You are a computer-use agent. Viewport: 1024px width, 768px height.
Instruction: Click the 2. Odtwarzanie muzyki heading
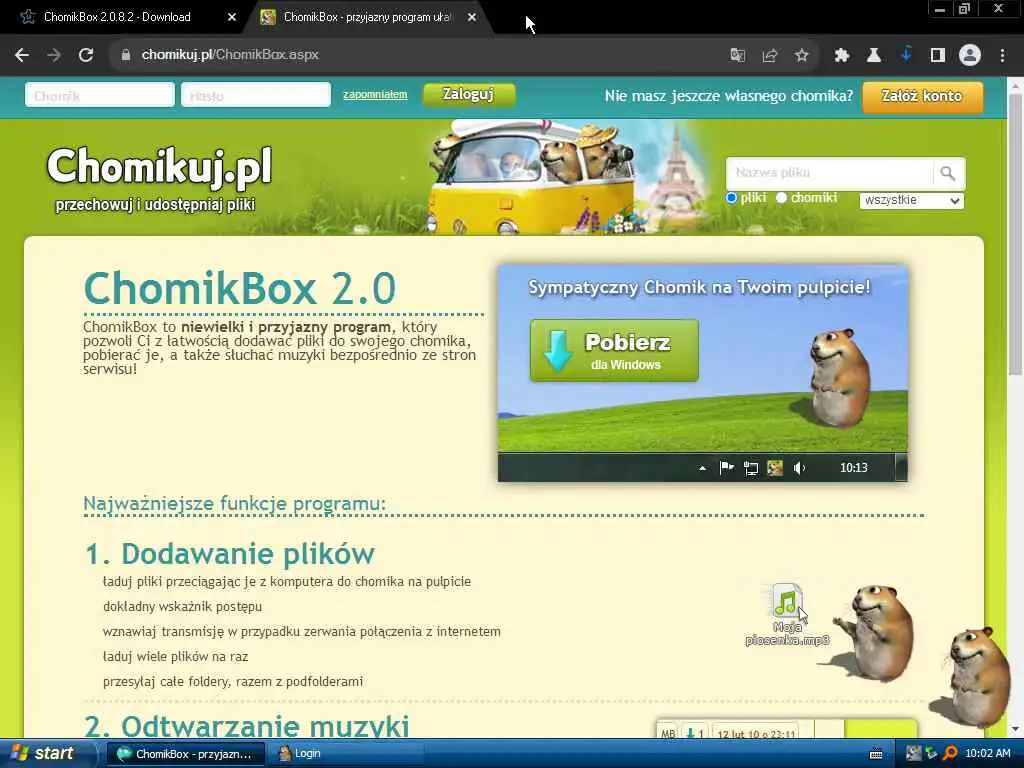(x=247, y=726)
